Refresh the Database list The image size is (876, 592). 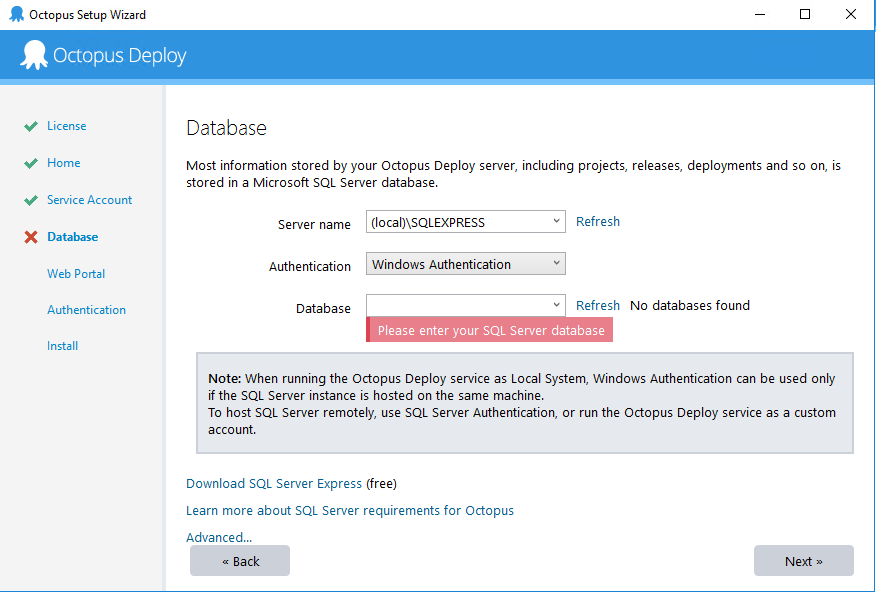597,305
